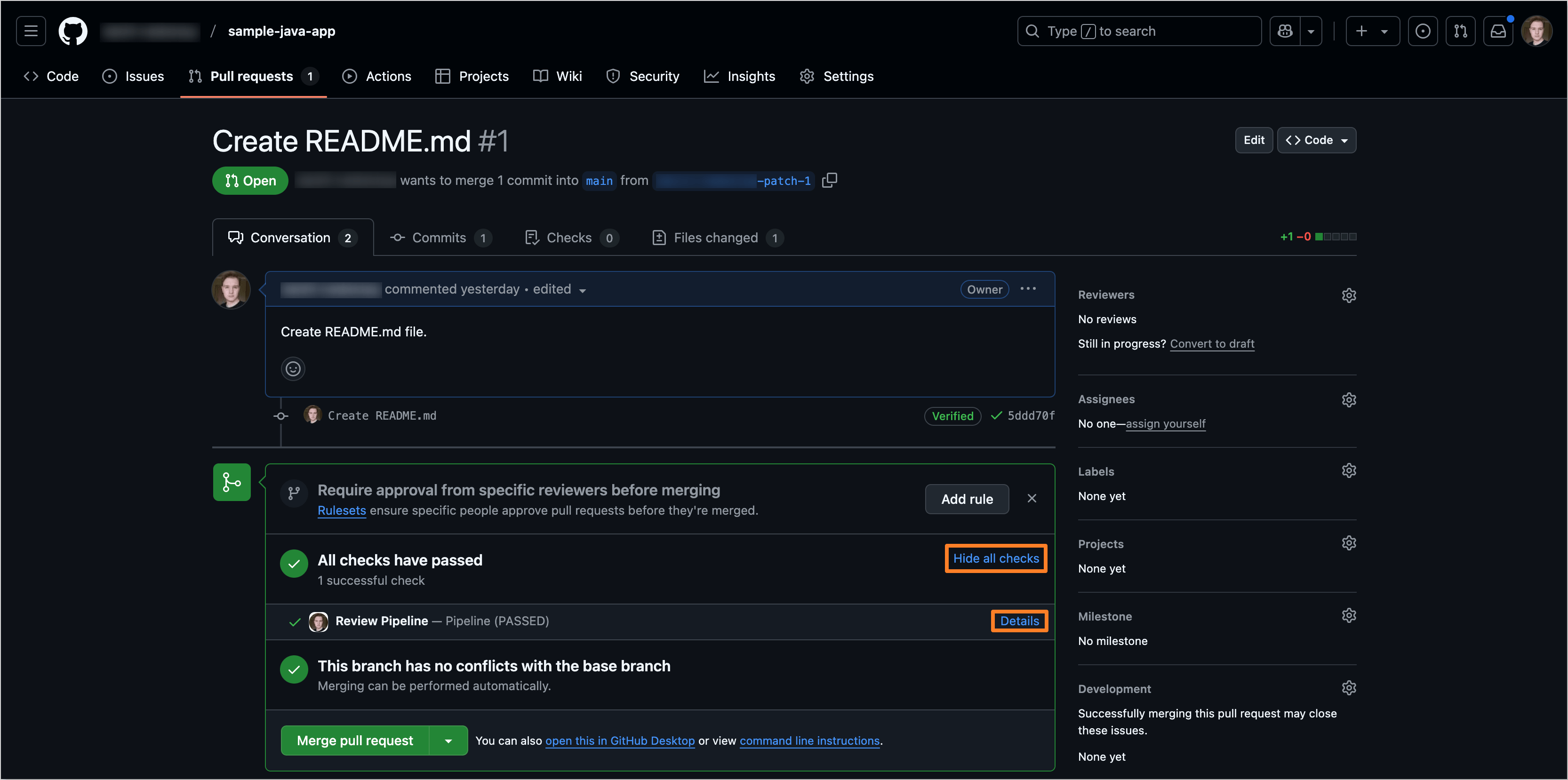Click the GitHub Octocat logo

coord(72,31)
